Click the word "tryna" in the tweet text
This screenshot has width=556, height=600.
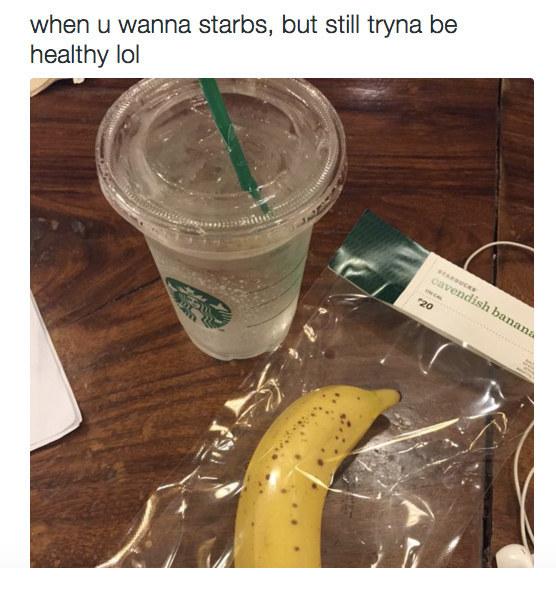pyautogui.click(x=395, y=25)
